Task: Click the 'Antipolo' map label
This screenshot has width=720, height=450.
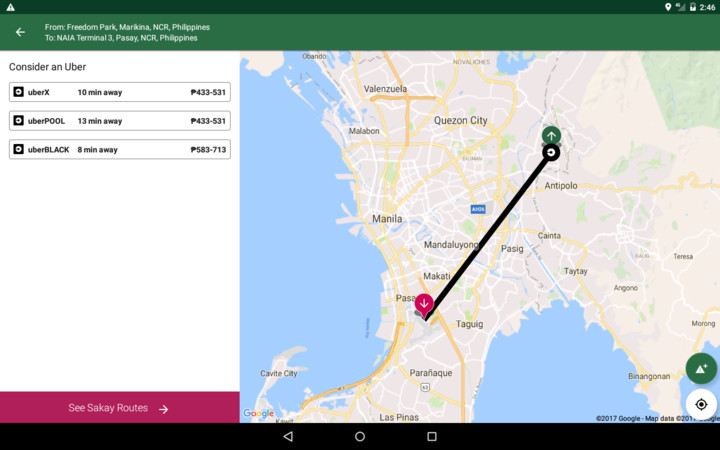Action: (561, 186)
